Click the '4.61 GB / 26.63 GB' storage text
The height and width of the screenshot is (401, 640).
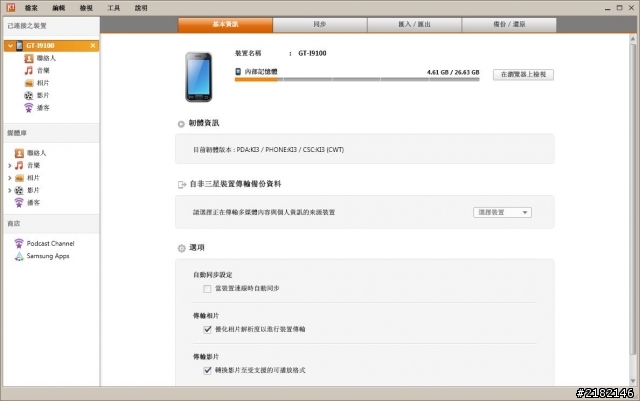(x=453, y=72)
